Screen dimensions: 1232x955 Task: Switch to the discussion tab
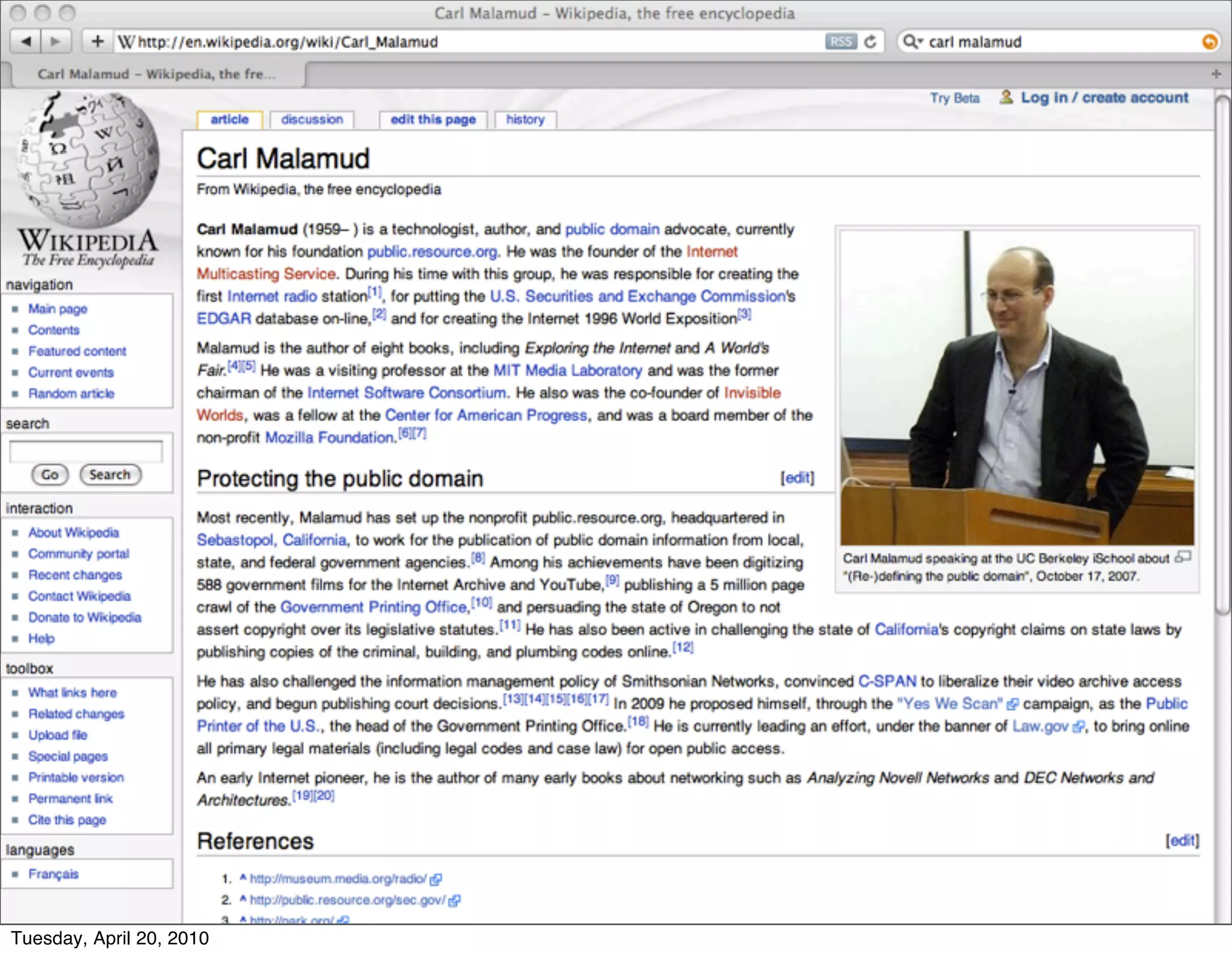pyautogui.click(x=312, y=120)
